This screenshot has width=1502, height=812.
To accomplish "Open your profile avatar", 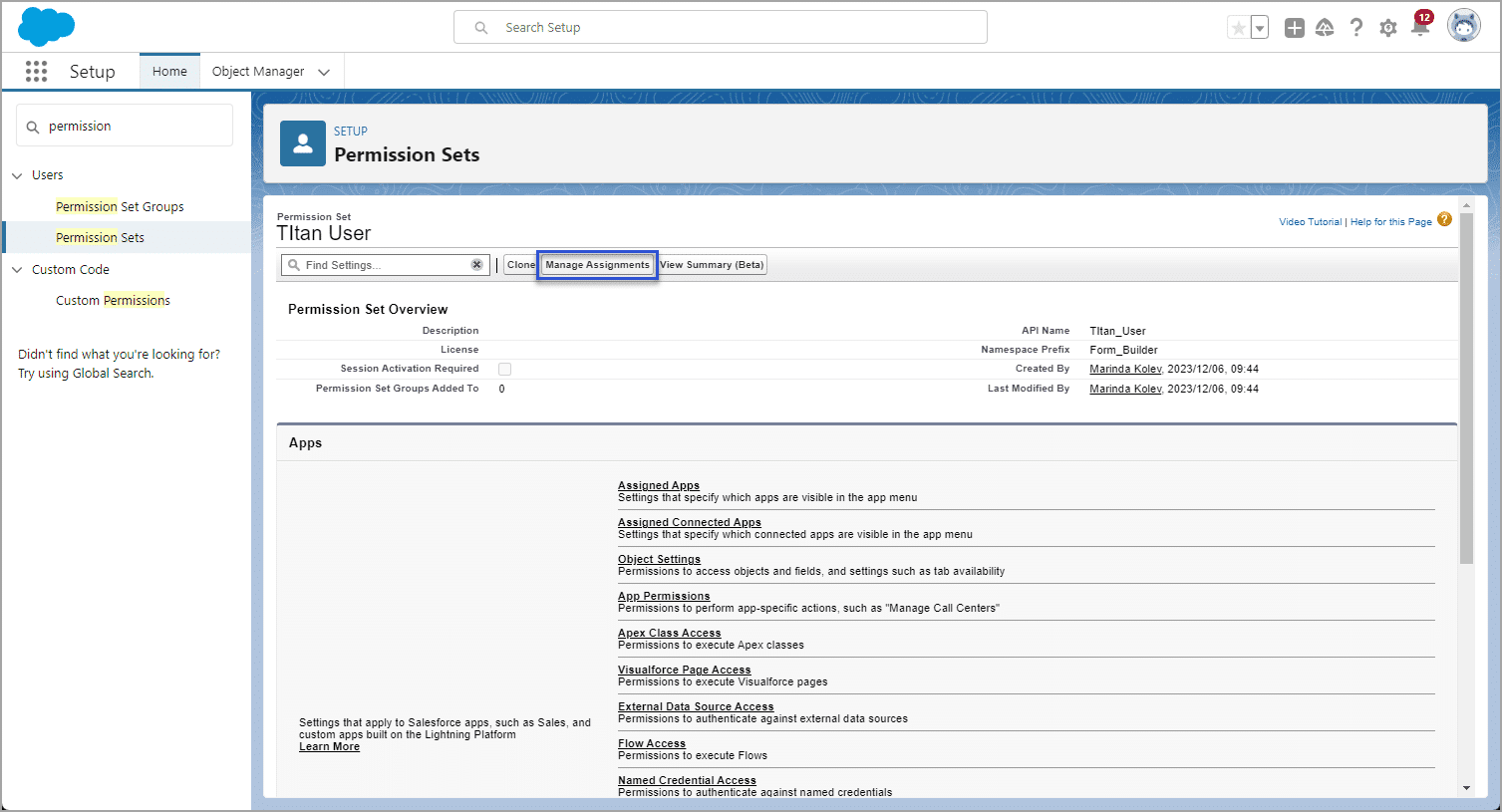I will [x=1463, y=25].
